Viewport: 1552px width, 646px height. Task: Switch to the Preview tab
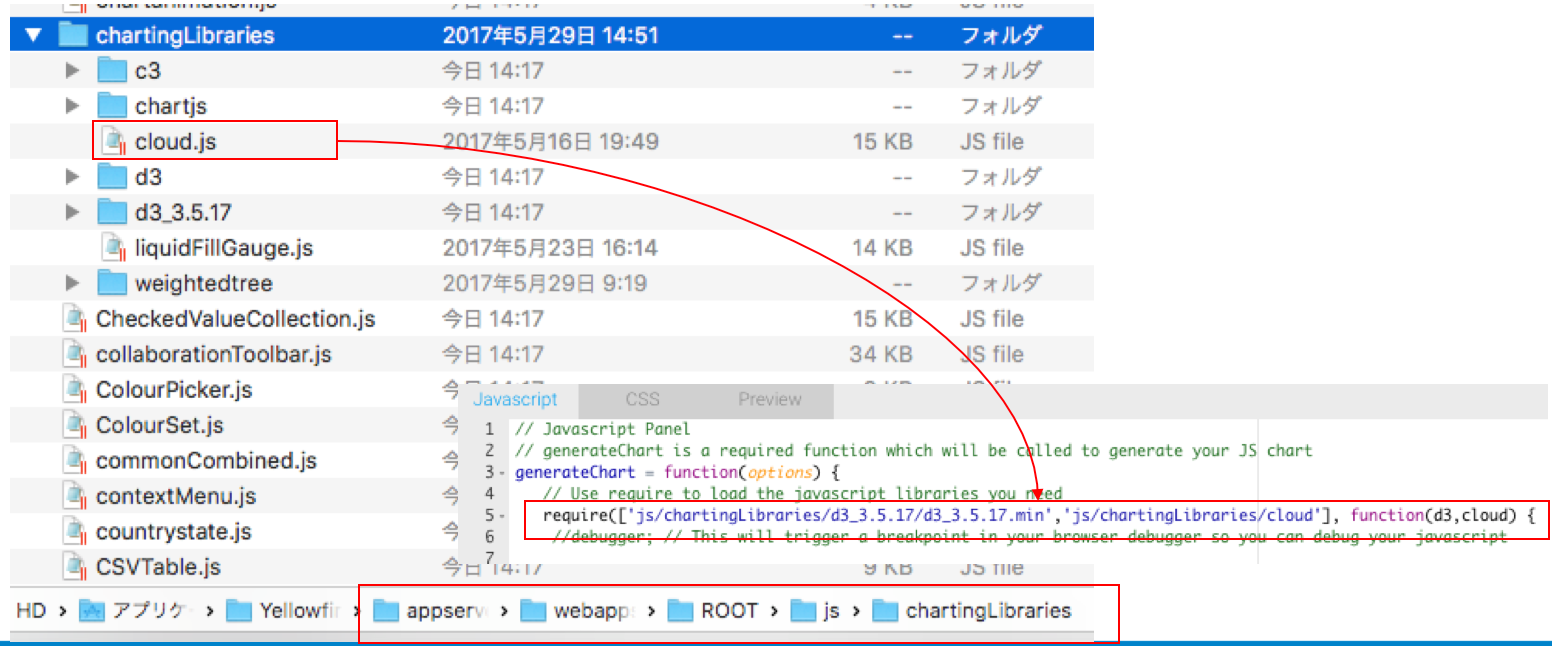pyautogui.click(x=769, y=398)
